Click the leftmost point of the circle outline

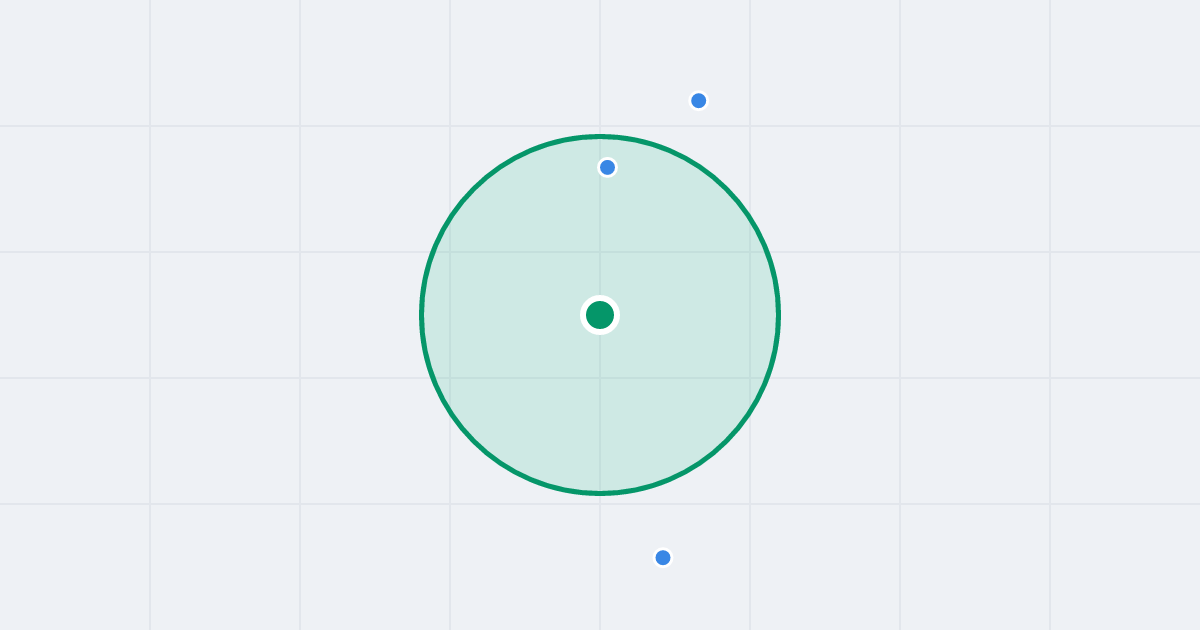(x=421, y=315)
